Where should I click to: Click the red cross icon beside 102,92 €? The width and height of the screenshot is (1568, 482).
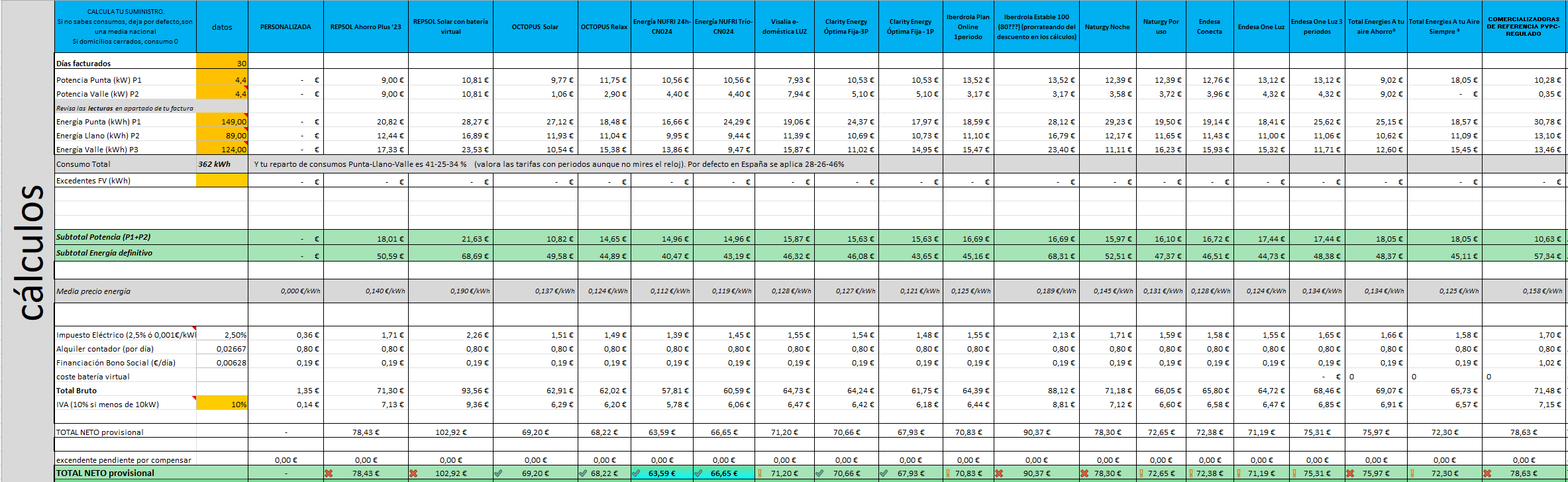(x=413, y=473)
